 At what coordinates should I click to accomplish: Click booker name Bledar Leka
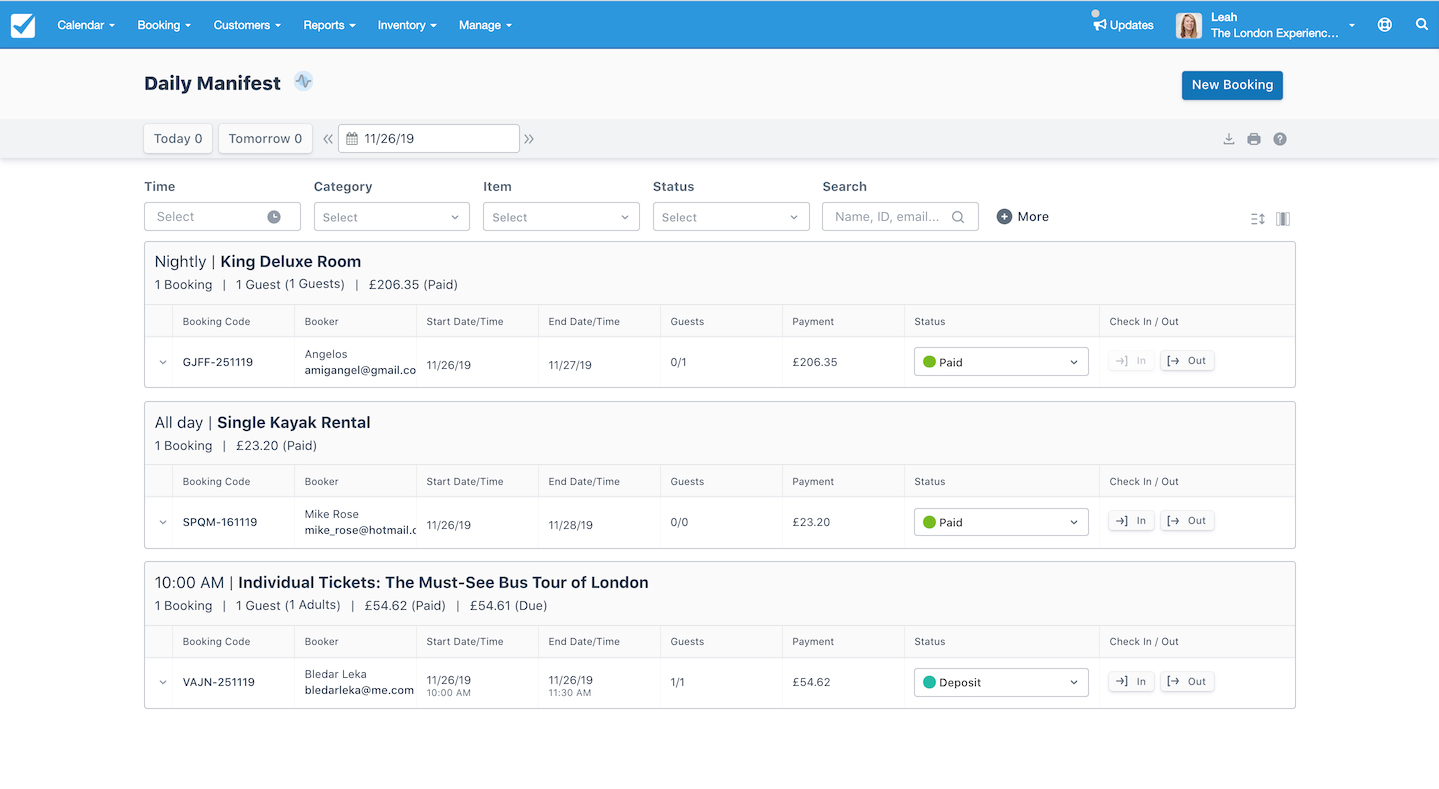pyautogui.click(x=336, y=674)
